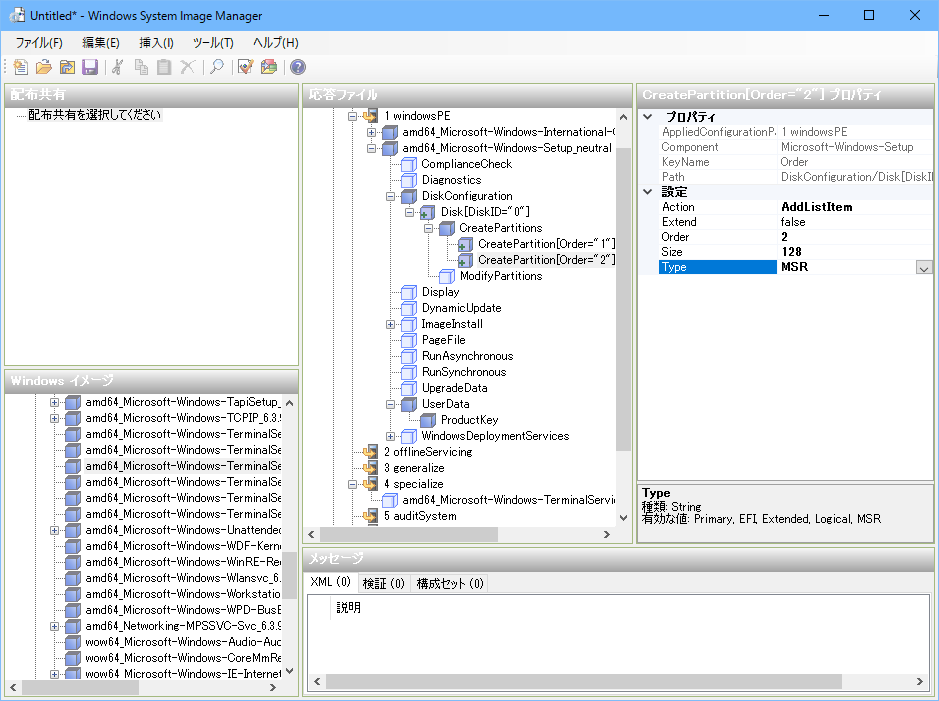939x701 pixels.
Task: Click the Disk[DiskID="0"] node icon
Action: 428,213
